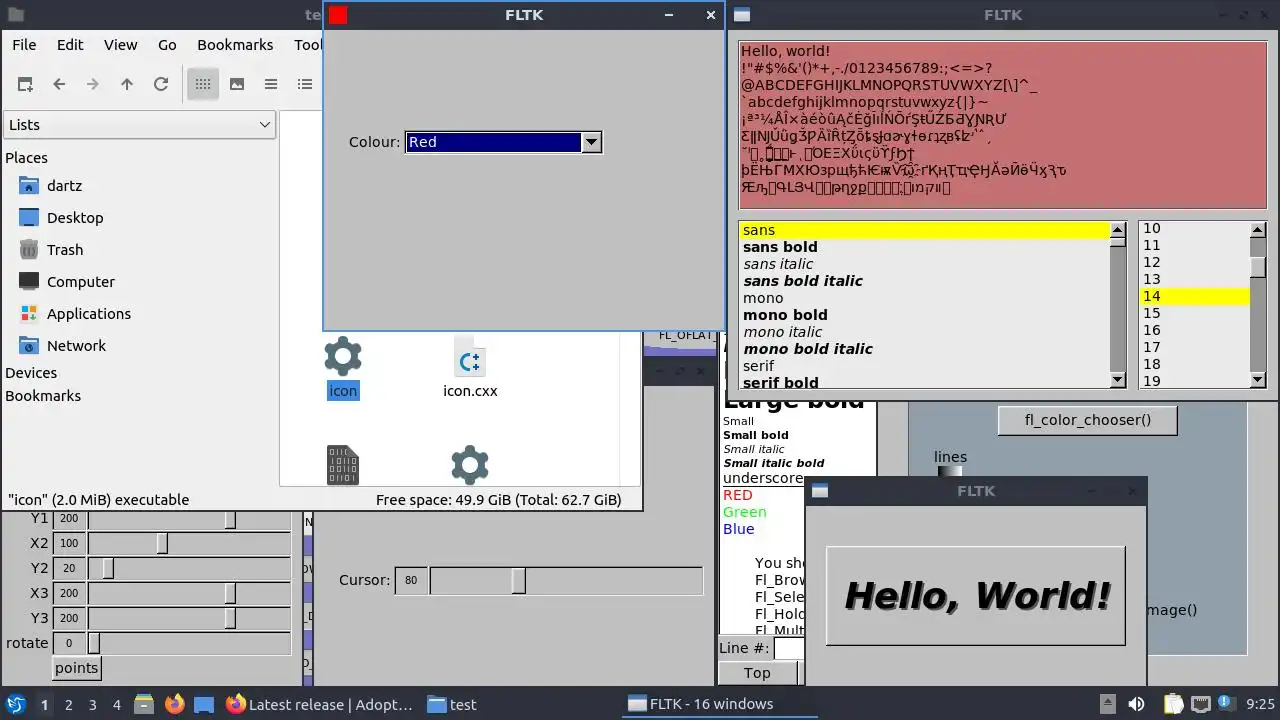Select the icon.cxx source file
This screenshot has height=720, width=1280.
tap(470, 368)
